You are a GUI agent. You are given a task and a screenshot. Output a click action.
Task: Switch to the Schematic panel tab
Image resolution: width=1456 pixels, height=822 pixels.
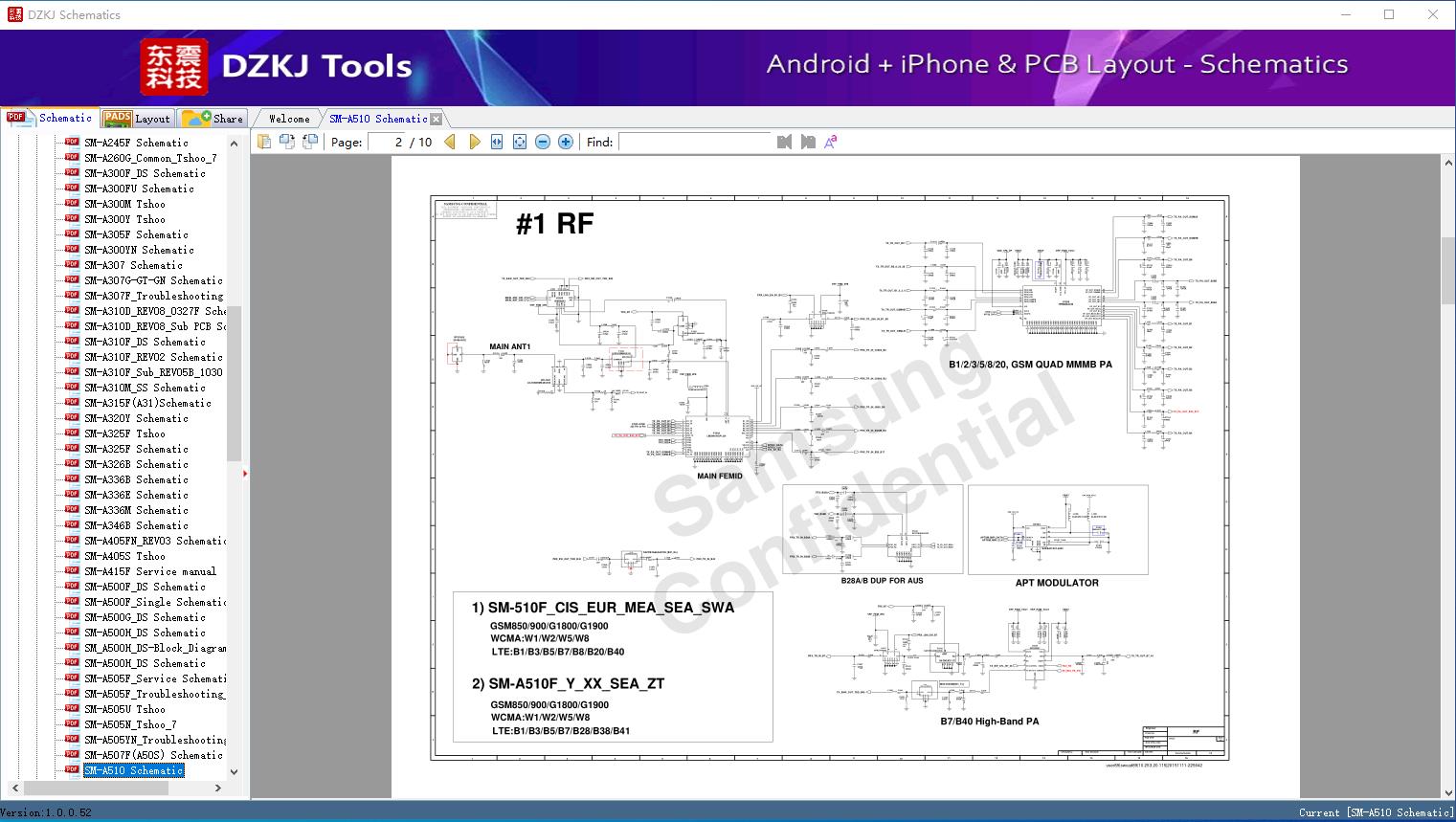point(50,118)
